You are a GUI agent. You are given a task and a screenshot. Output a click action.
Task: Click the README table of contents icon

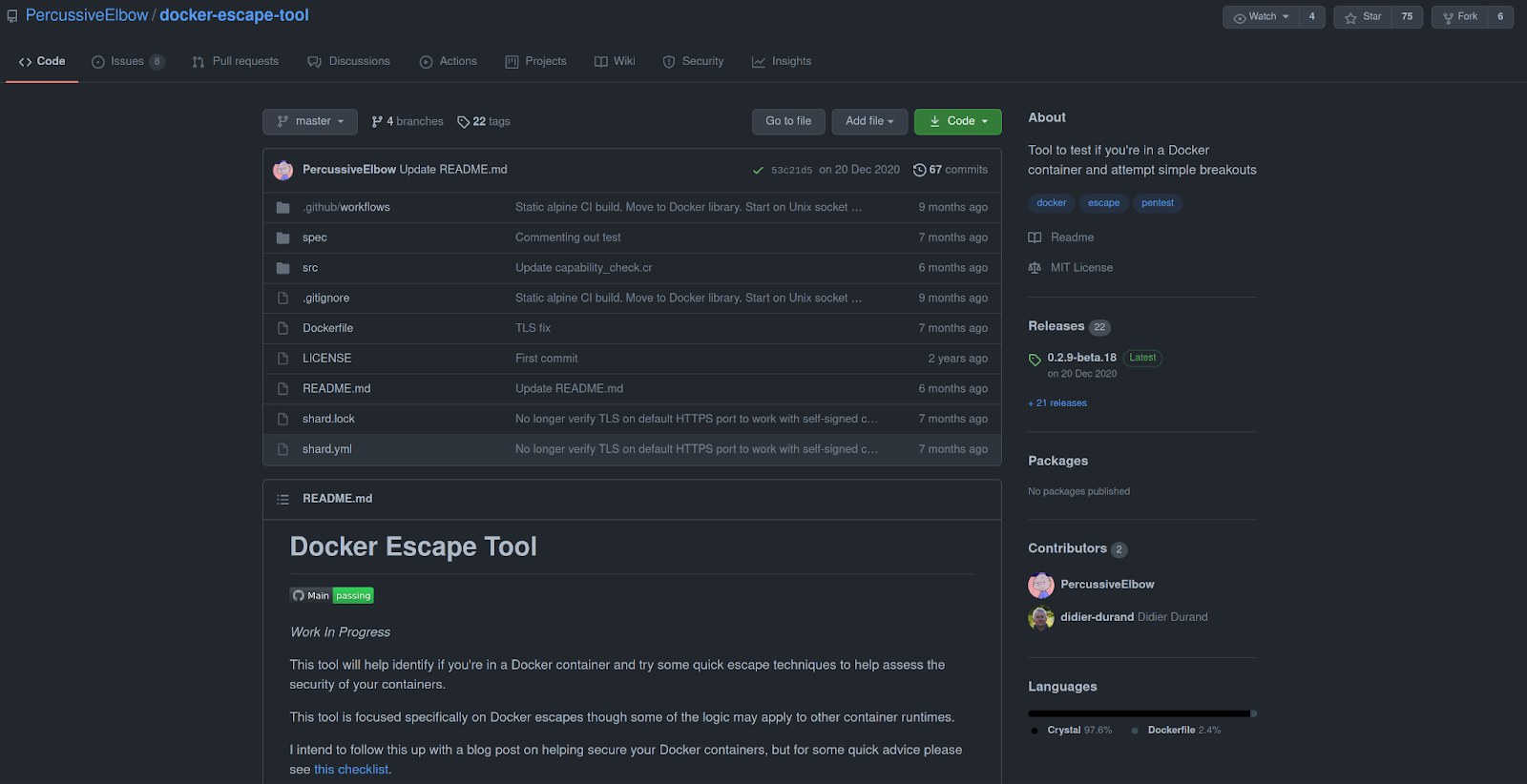(282, 499)
